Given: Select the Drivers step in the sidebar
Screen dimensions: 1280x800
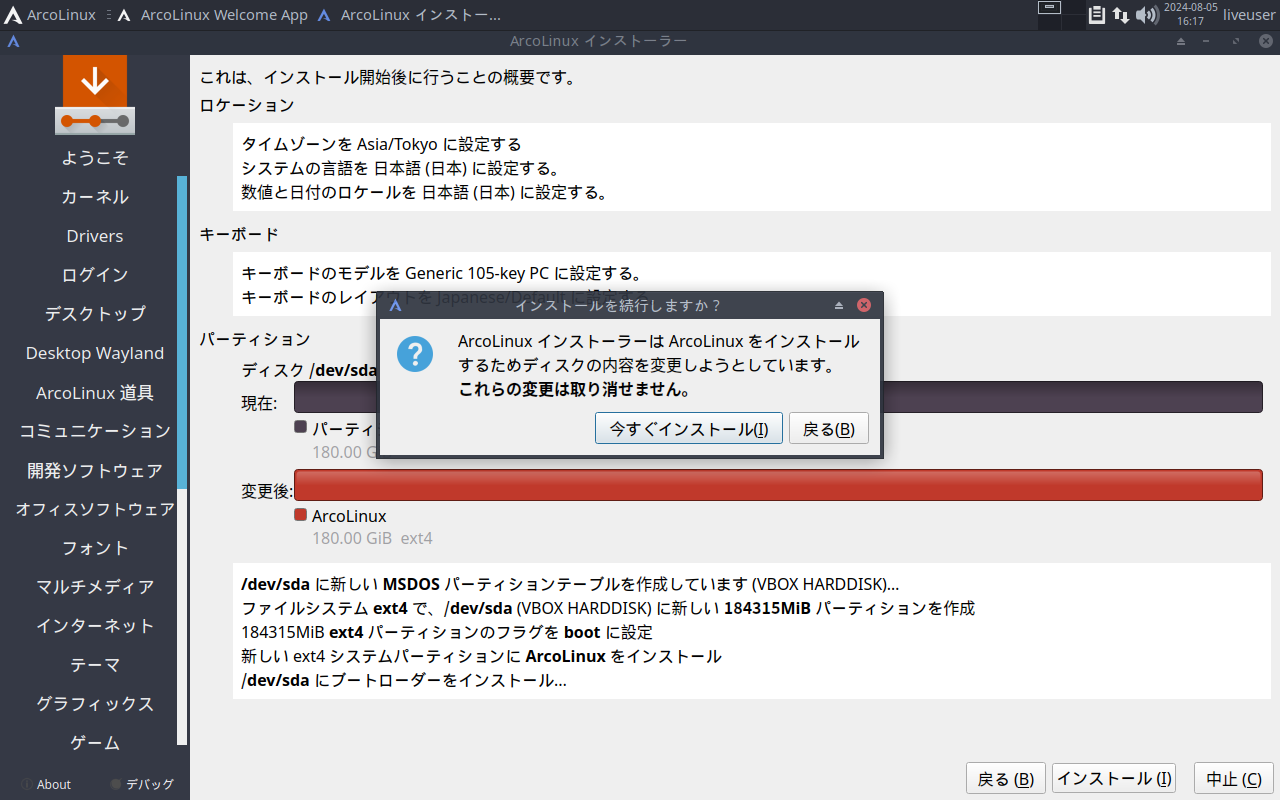Looking at the screenshot, I should pyautogui.click(x=95, y=236).
